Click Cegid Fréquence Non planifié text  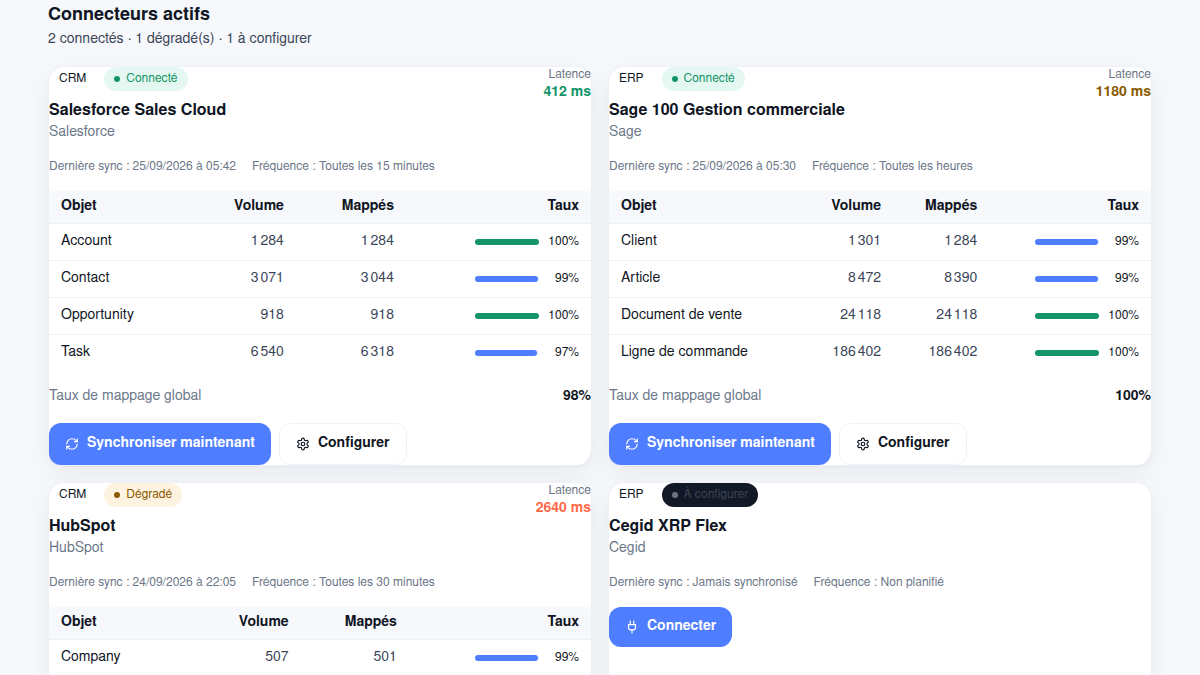pos(879,582)
